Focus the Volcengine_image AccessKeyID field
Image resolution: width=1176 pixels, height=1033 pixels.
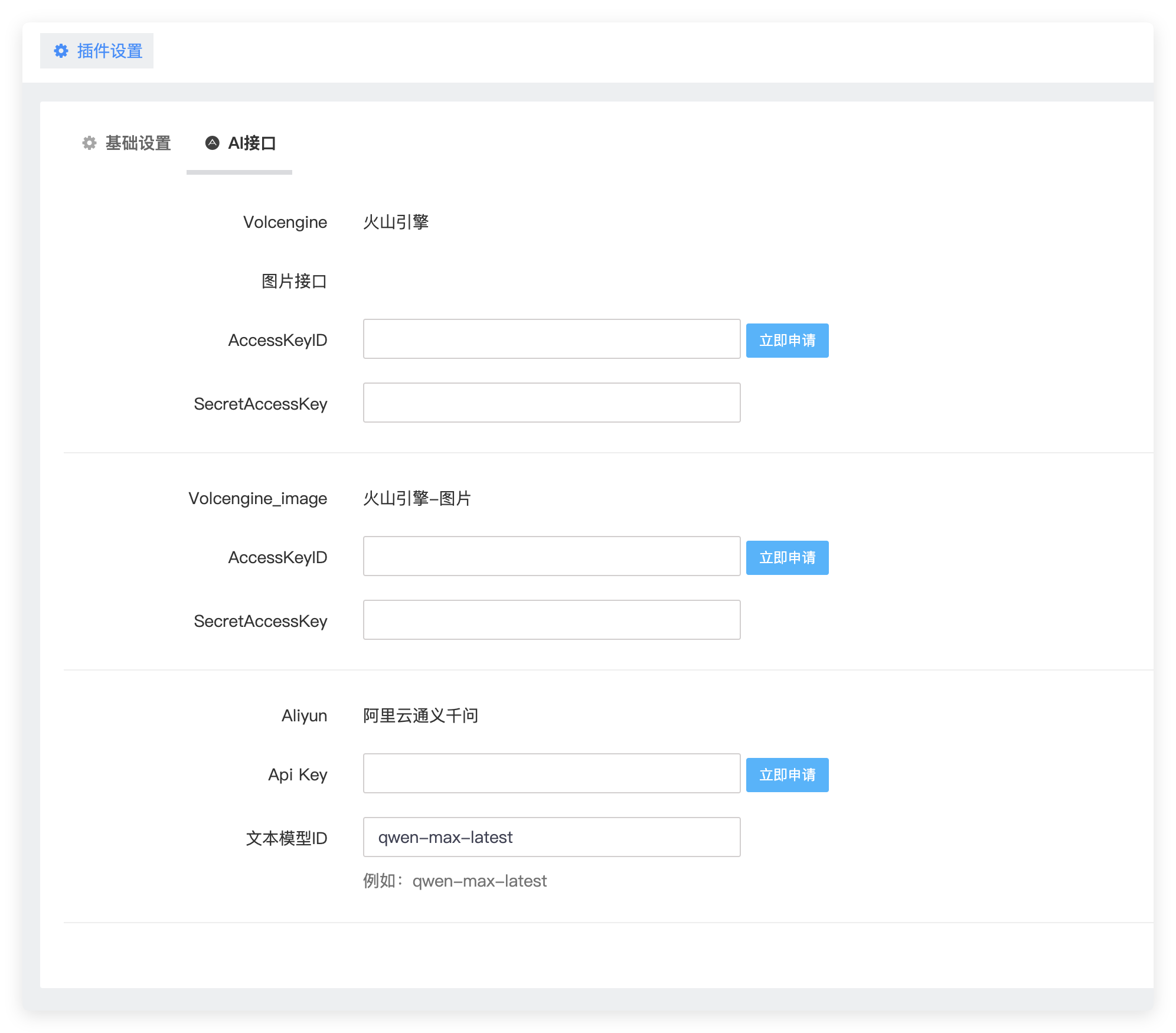(x=551, y=557)
